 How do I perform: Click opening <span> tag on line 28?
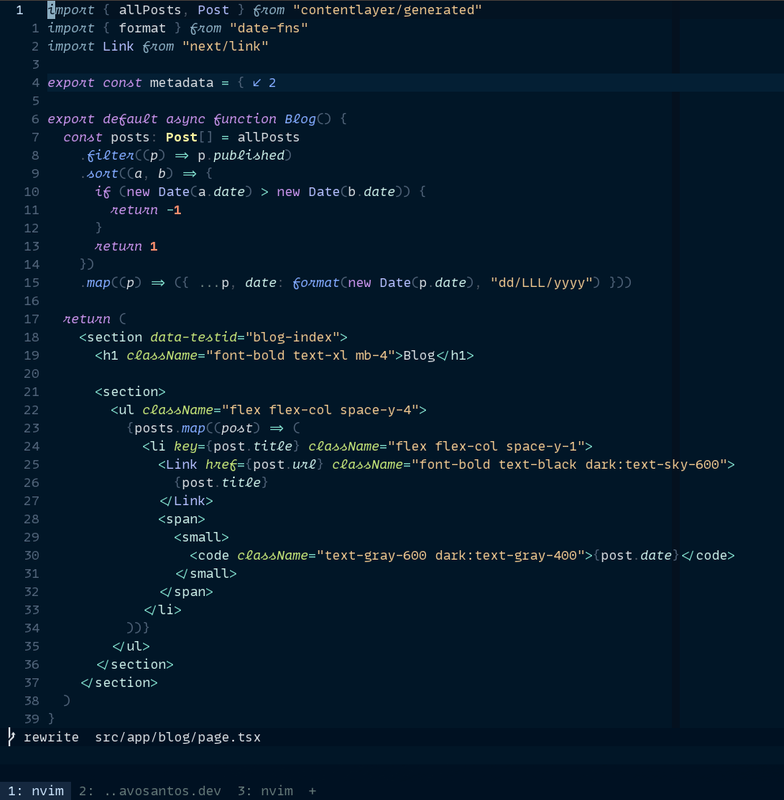coord(182,519)
